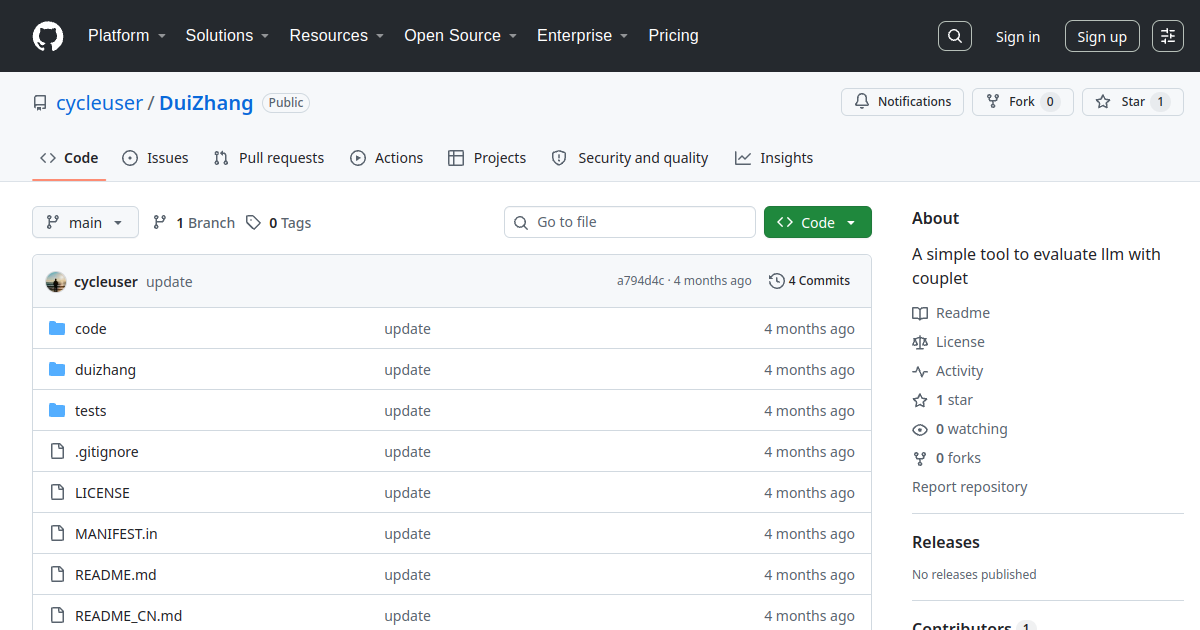Click the tests folder icon

[x=57, y=411]
